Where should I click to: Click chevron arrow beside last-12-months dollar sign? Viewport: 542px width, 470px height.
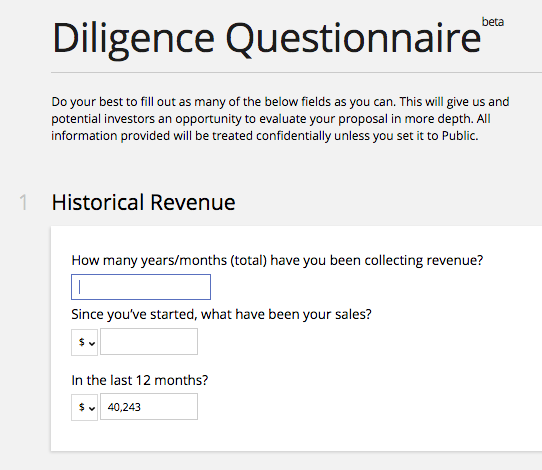point(92,408)
